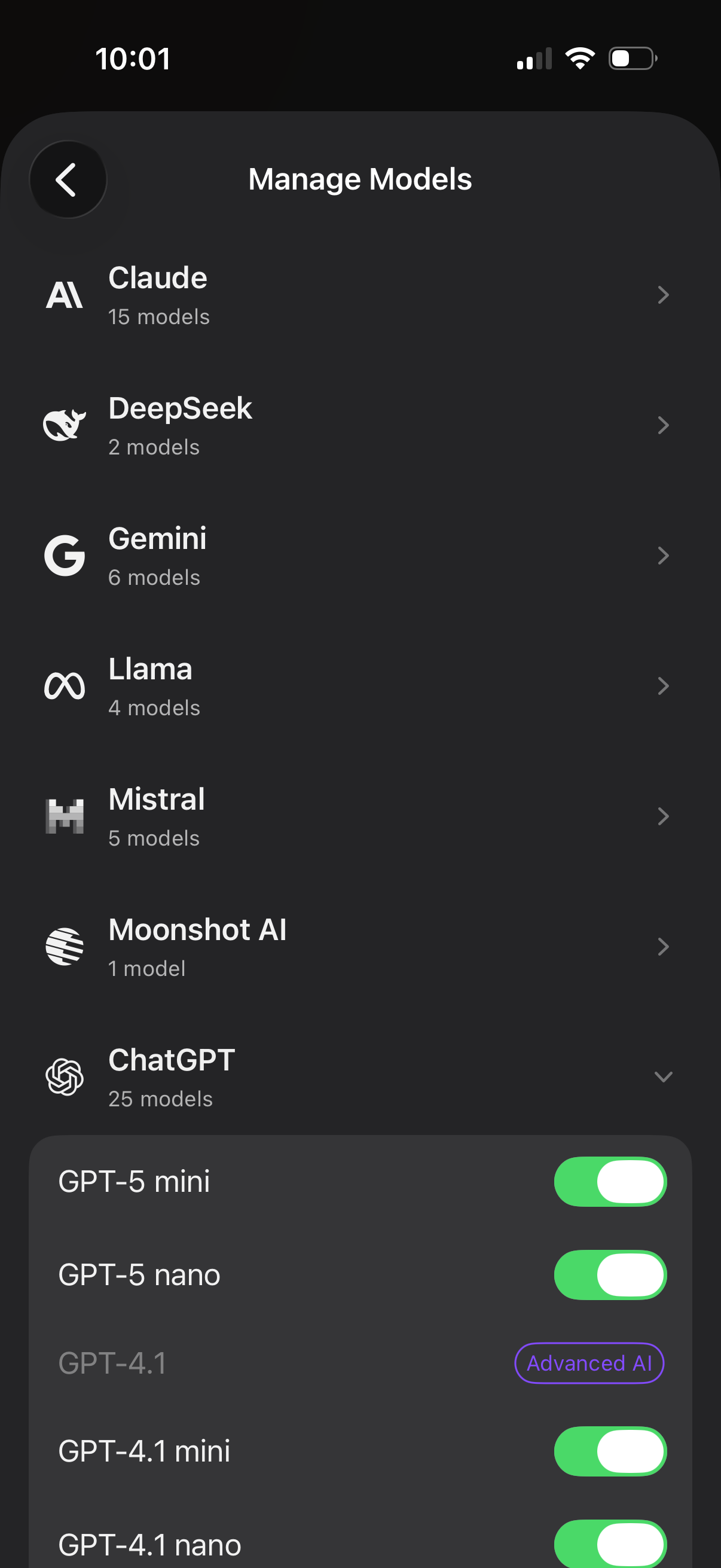The width and height of the screenshot is (721, 1568).
Task: Turn off the GPT-5 nano switch
Action: coord(610,1274)
